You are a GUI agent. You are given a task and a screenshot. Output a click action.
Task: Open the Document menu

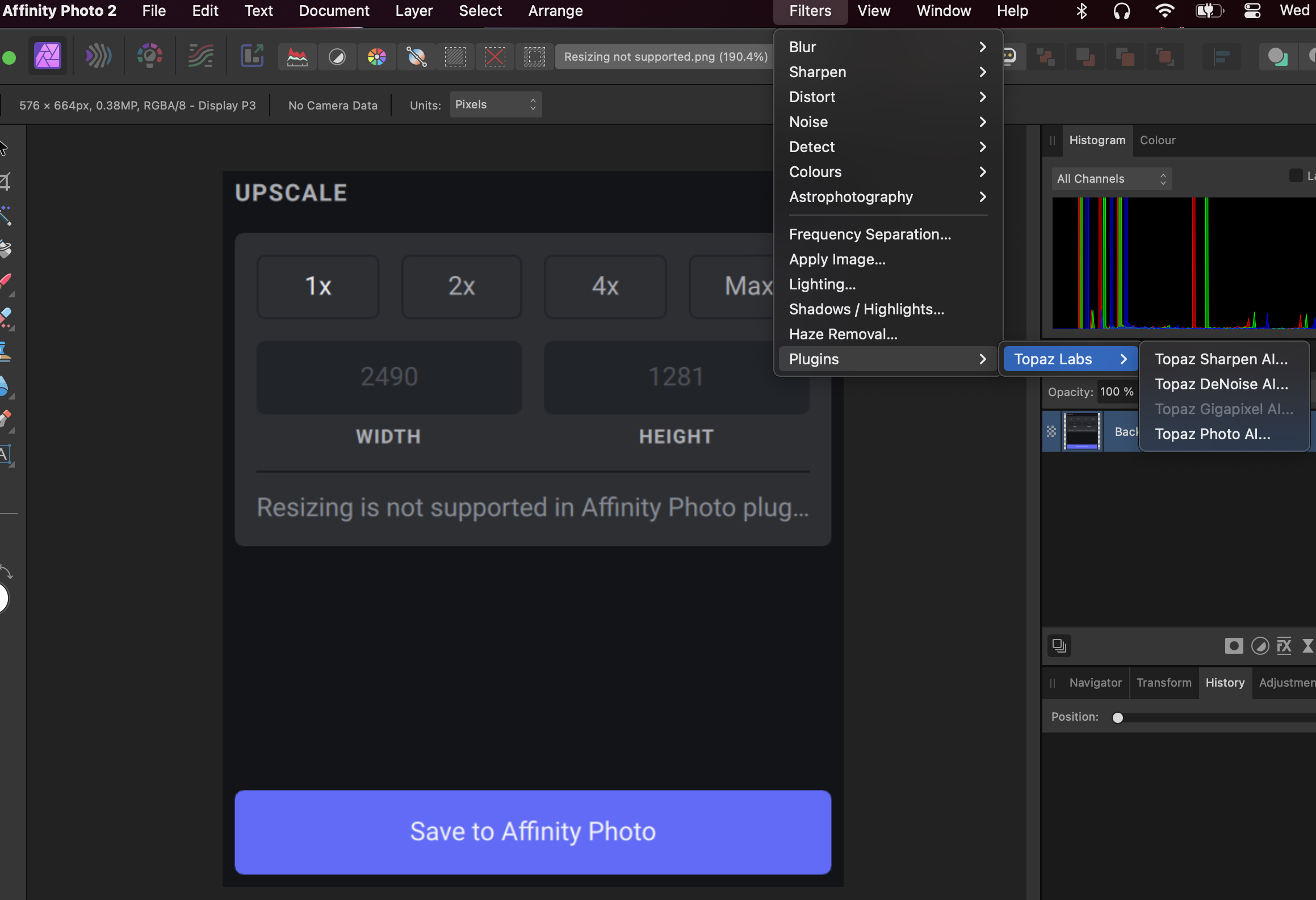(334, 11)
